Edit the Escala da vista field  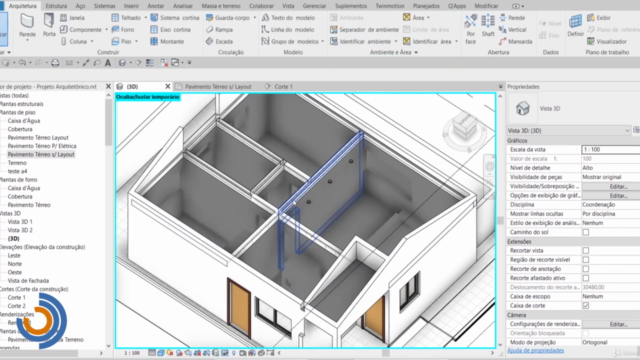pyautogui.click(x=611, y=150)
